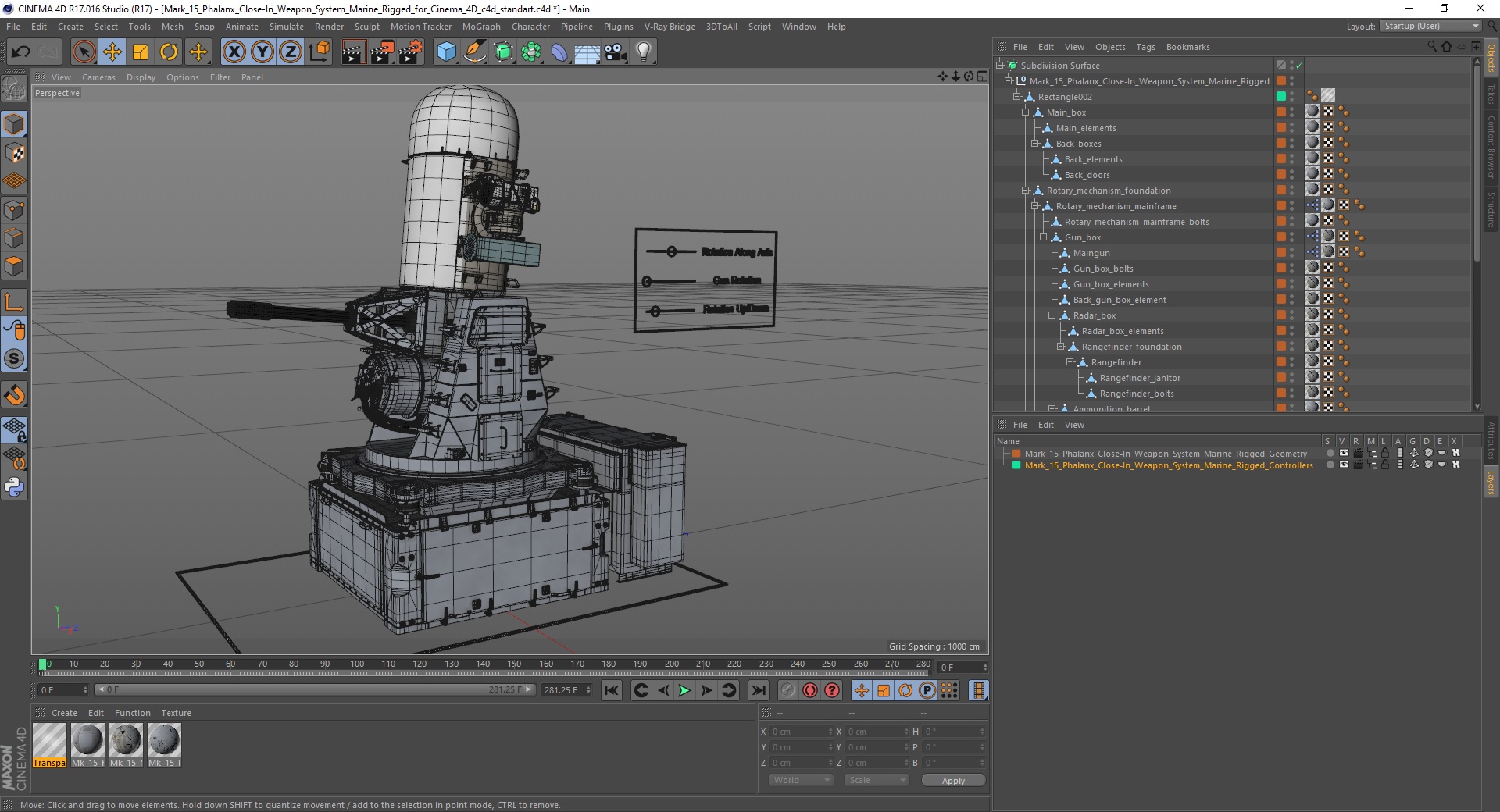Activate the Rotate tool
This screenshot has height=812, width=1500.
pyautogui.click(x=169, y=52)
